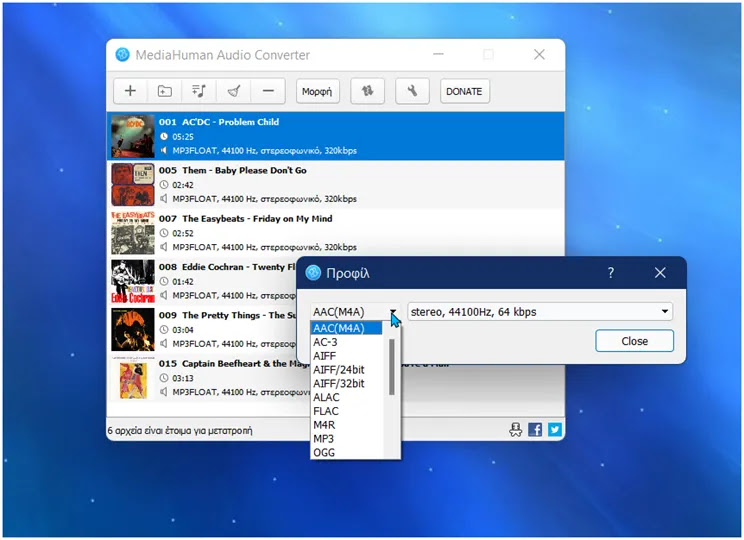
Task: Select Captain Beefheart album cover
Action: click(x=133, y=378)
